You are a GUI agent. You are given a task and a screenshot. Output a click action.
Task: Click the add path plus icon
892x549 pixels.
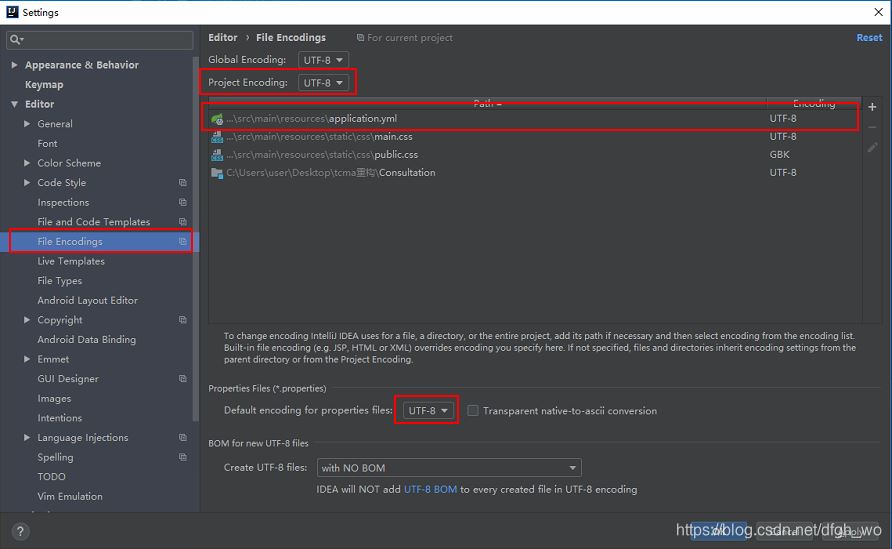point(872,107)
